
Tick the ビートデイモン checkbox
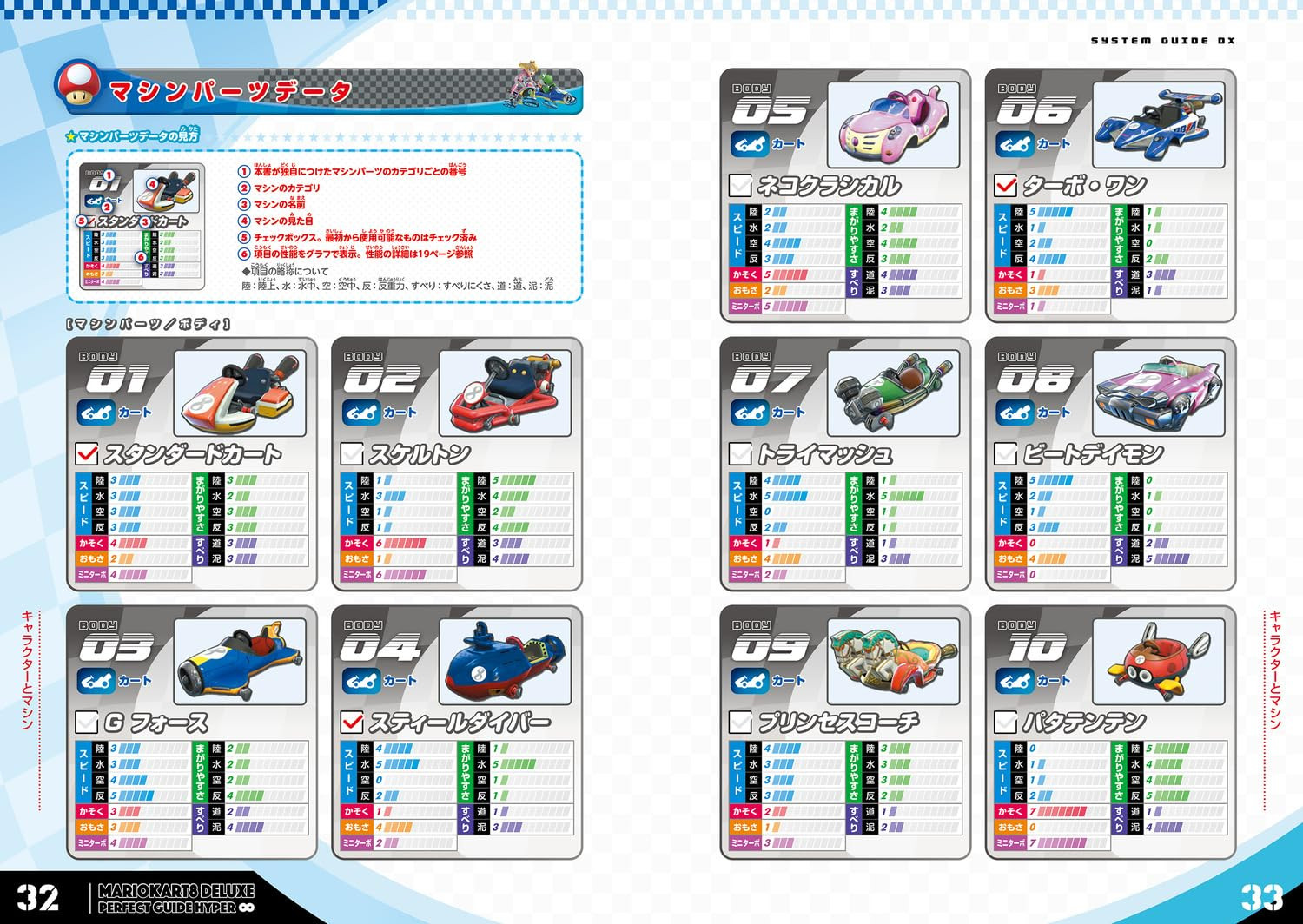point(1005,453)
